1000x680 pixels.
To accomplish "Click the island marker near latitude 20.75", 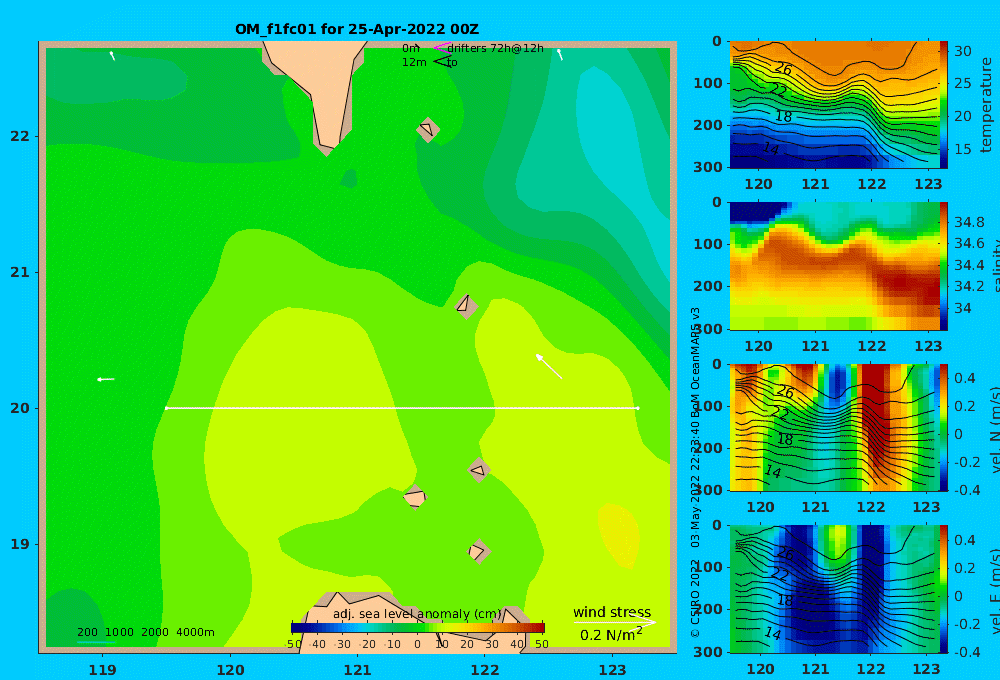I will pos(466,306).
